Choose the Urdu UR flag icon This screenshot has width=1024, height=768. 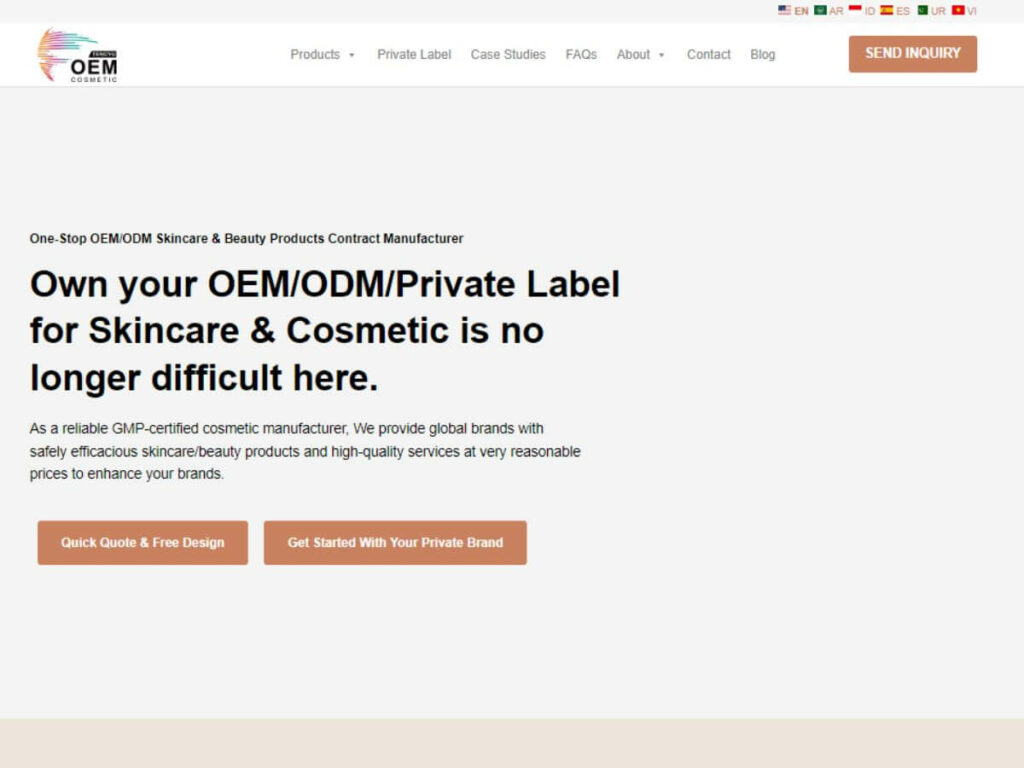(923, 10)
